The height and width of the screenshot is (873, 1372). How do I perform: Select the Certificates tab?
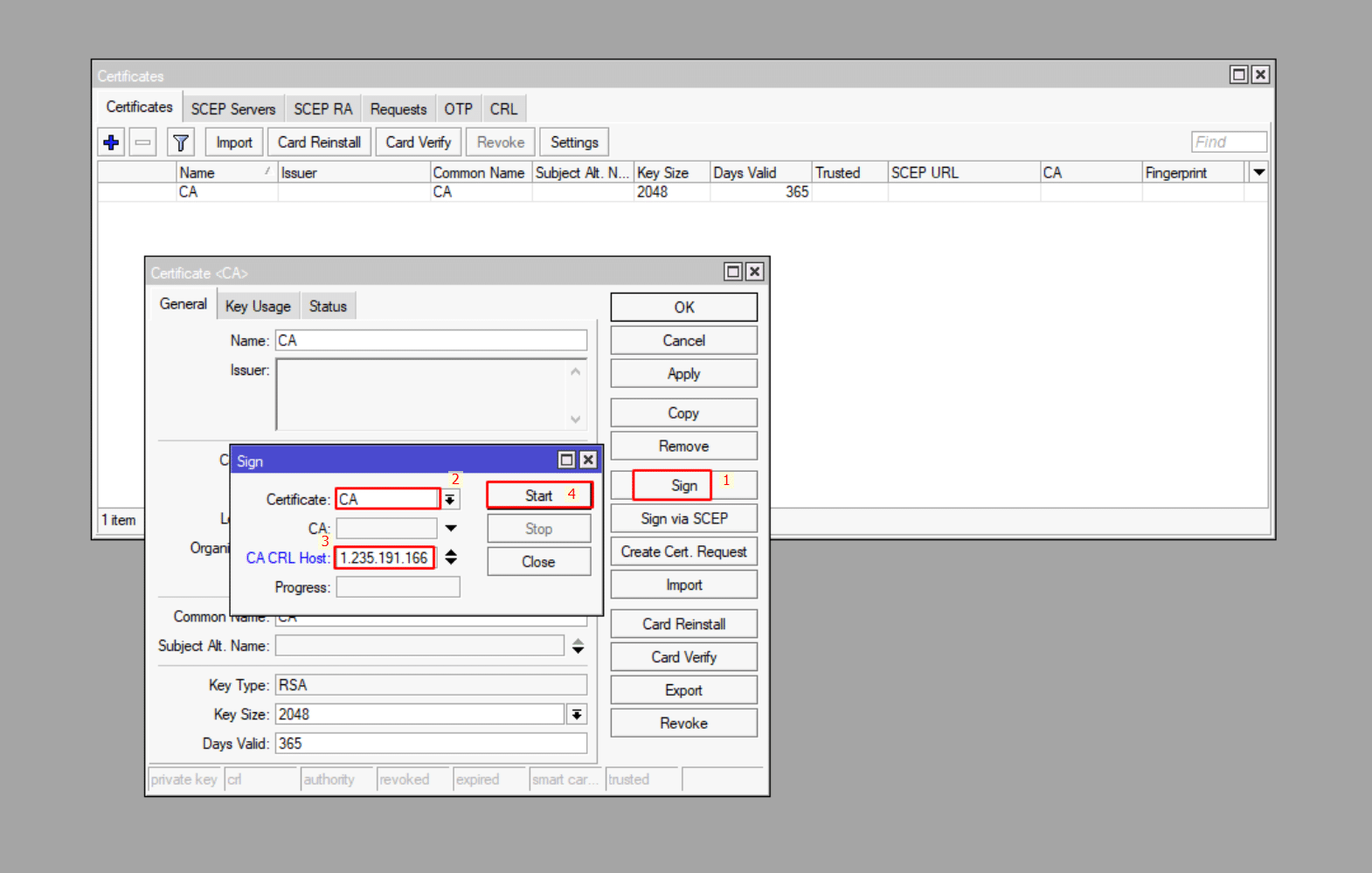(139, 107)
